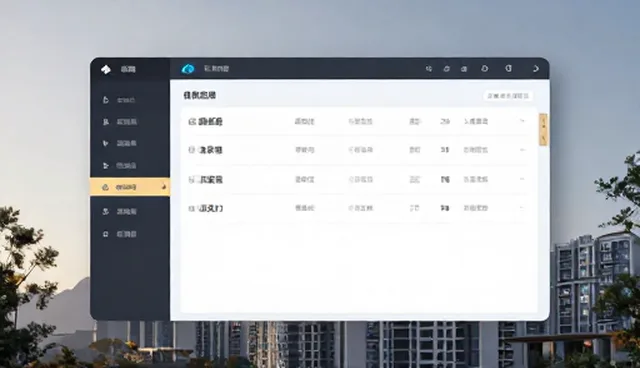Click the blue cloud logo in the header

click(x=188, y=69)
